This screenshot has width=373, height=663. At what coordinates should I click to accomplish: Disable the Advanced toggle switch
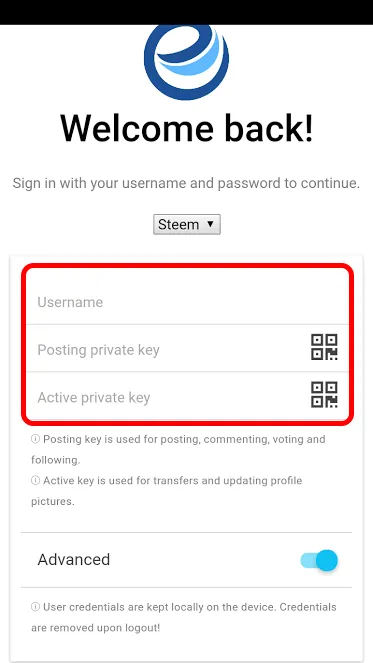[319, 560]
